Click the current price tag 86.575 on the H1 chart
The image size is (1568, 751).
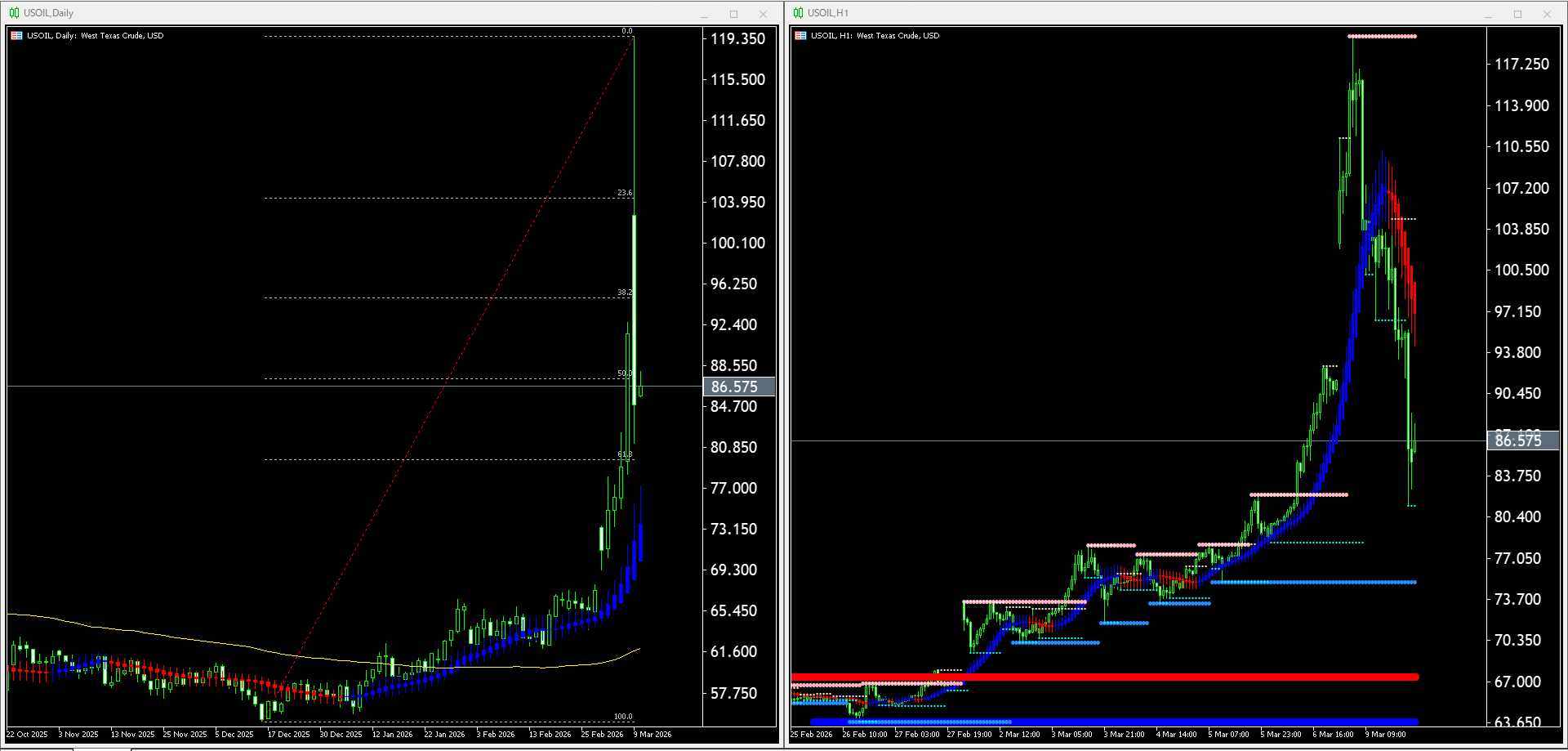[1522, 440]
